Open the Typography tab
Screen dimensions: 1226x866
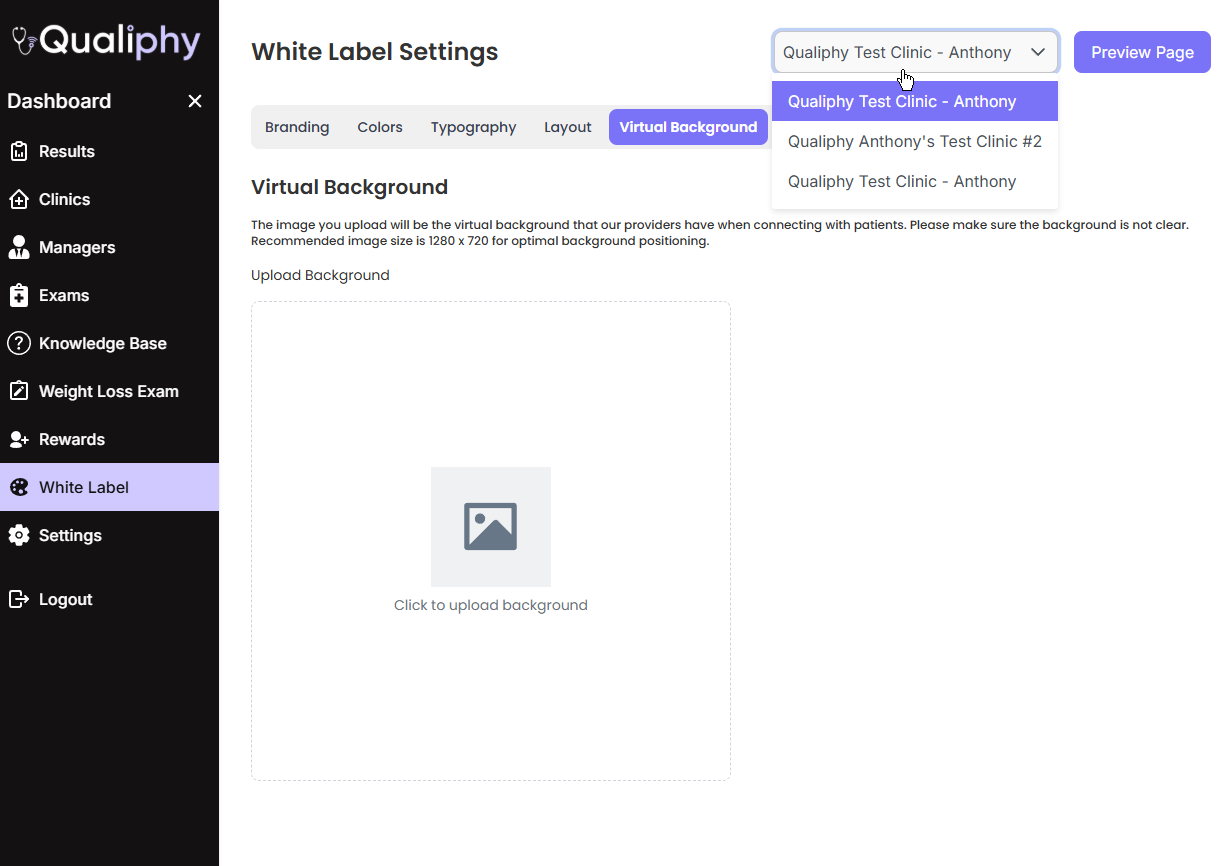click(x=473, y=127)
